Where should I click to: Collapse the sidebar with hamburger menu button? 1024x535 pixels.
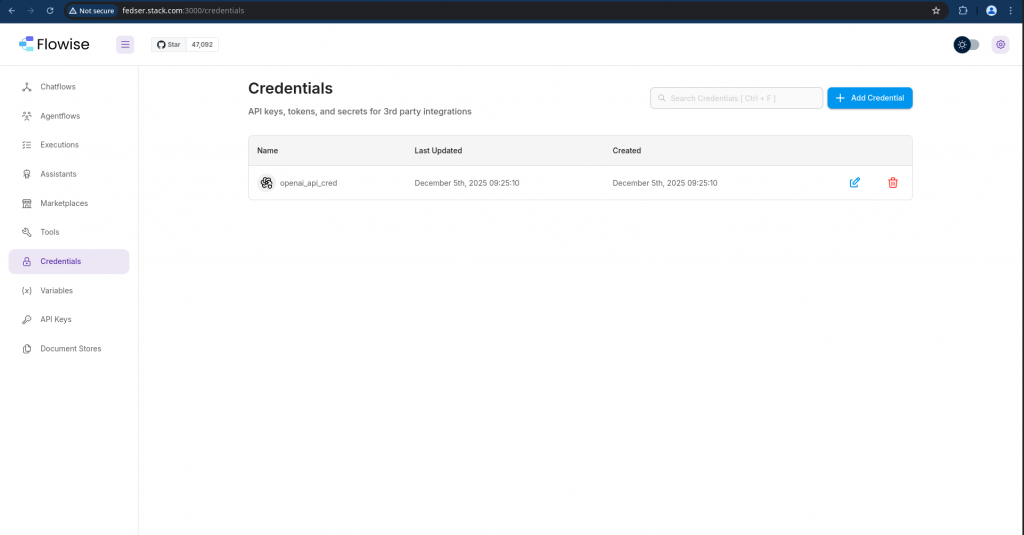125,45
